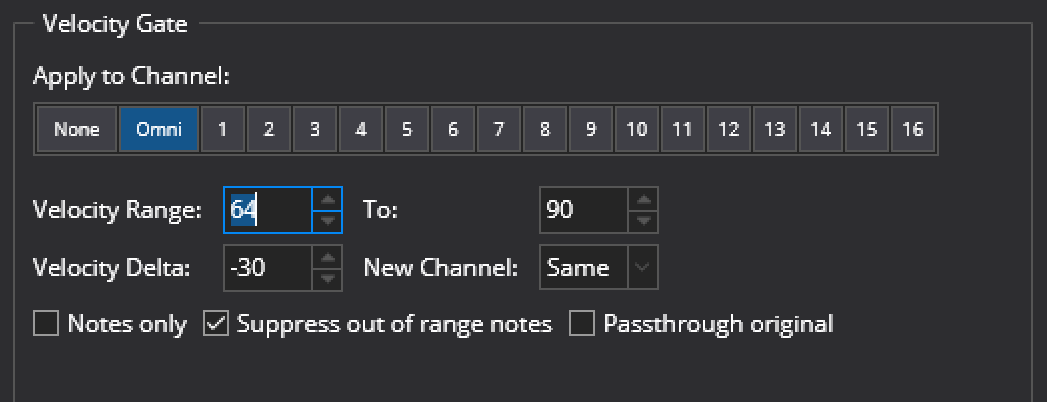Increase Velocity Range start value with up arrow
This screenshot has width=1047, height=402.
click(327, 199)
